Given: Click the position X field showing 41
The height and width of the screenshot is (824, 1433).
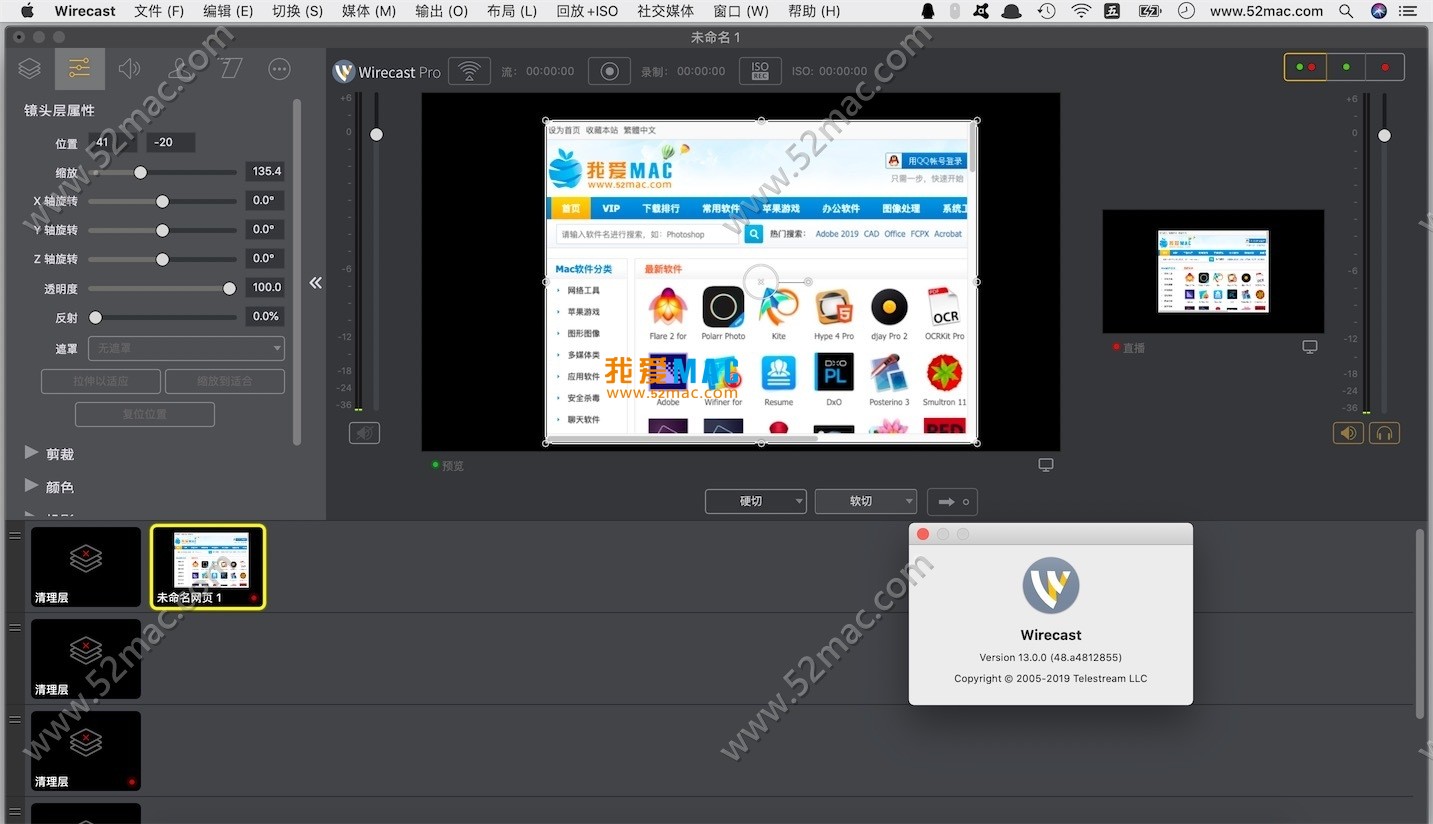Looking at the screenshot, I should 112,142.
